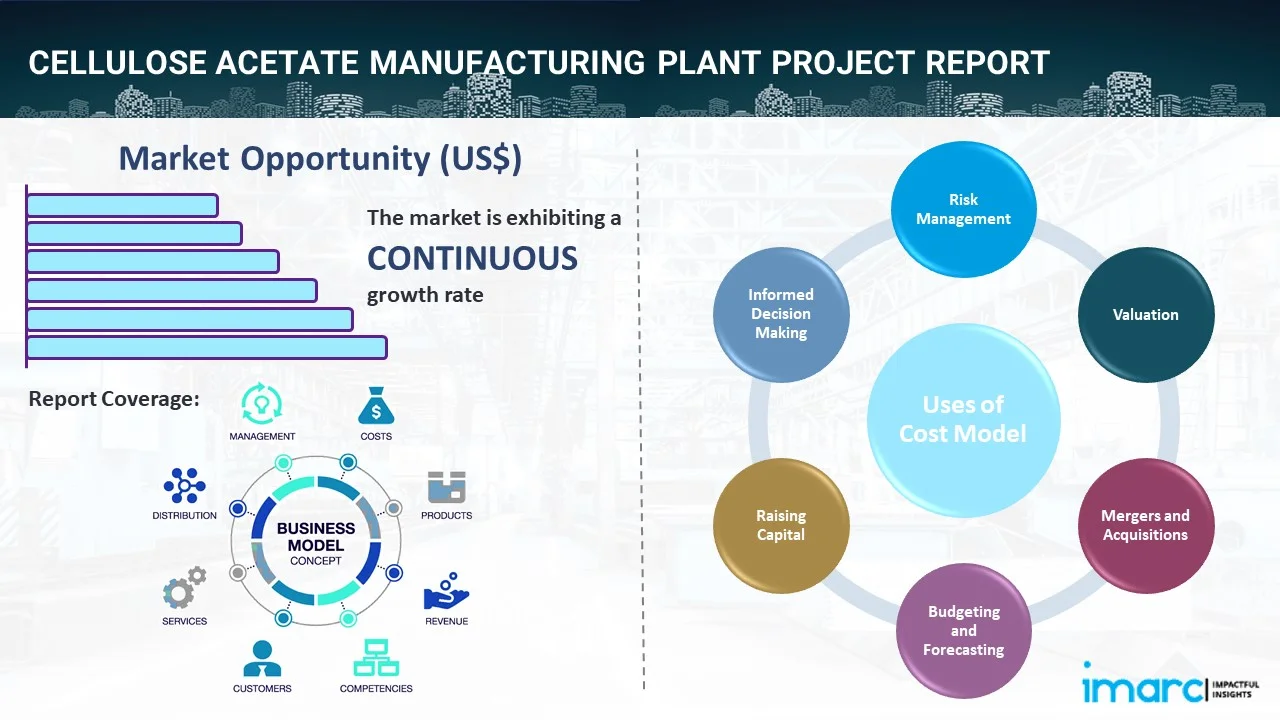Screen dimensions: 1280x720
Task: Select the Competencies diagram icon
Action: 376,659
